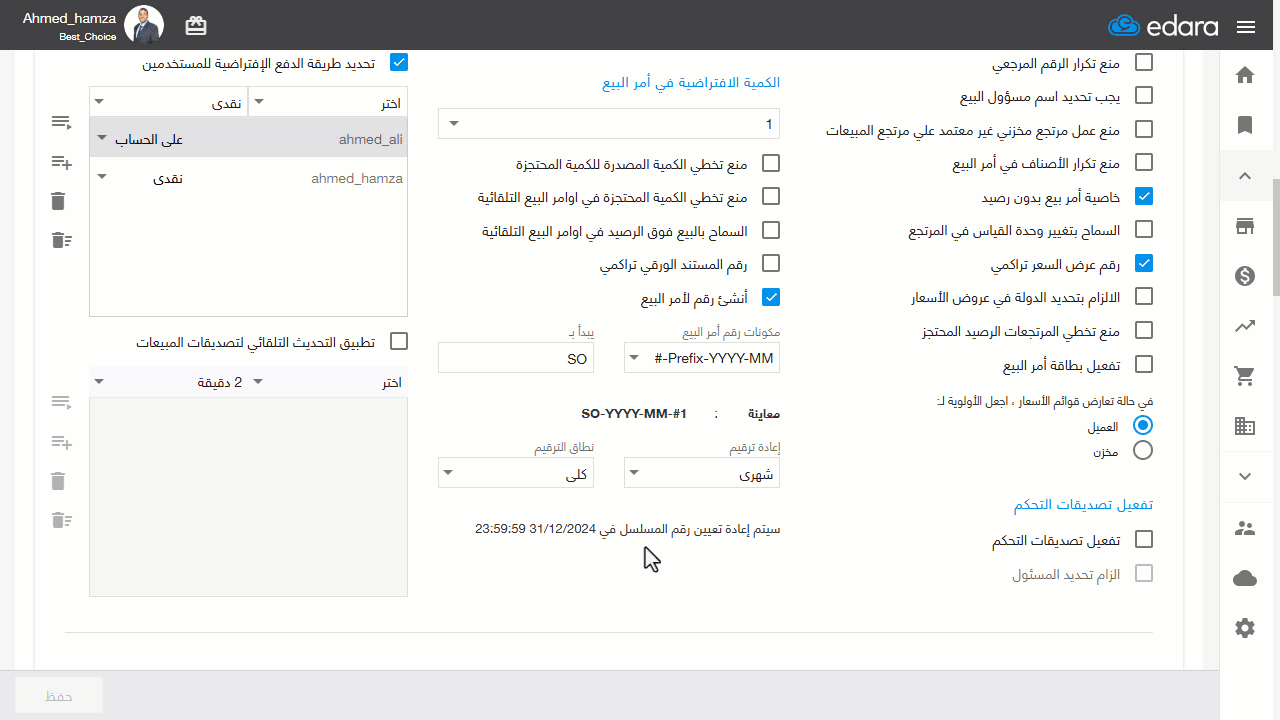The image size is (1280, 720).
Task: Open the company building icon in sidebar
Action: 1245,426
